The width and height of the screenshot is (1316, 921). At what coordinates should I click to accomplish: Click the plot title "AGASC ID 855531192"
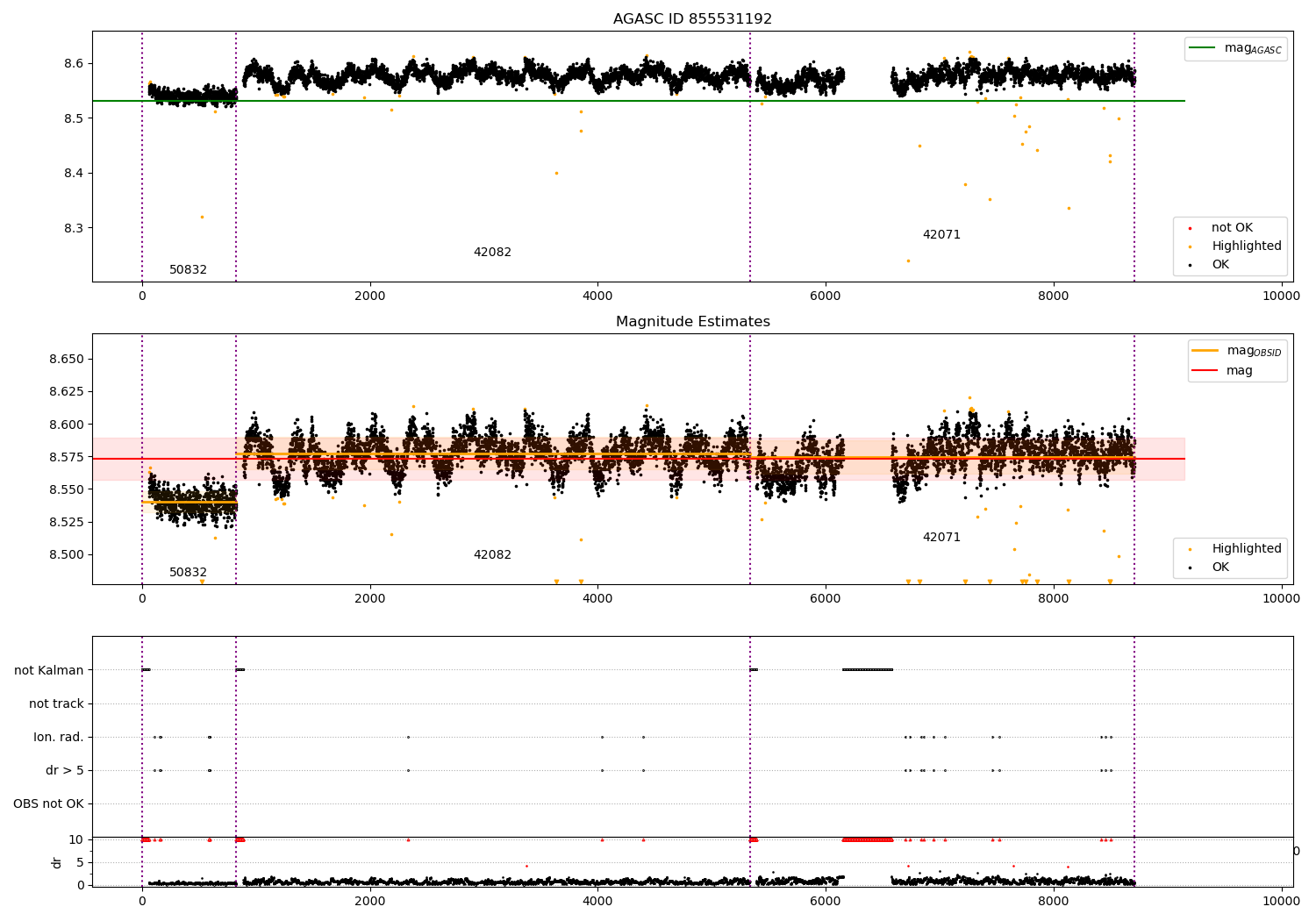(692, 19)
